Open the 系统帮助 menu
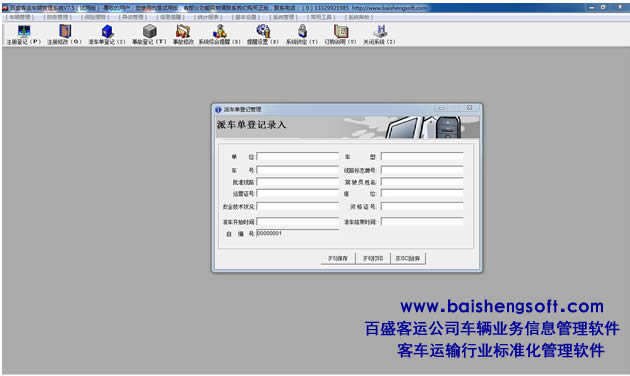 [359, 17]
